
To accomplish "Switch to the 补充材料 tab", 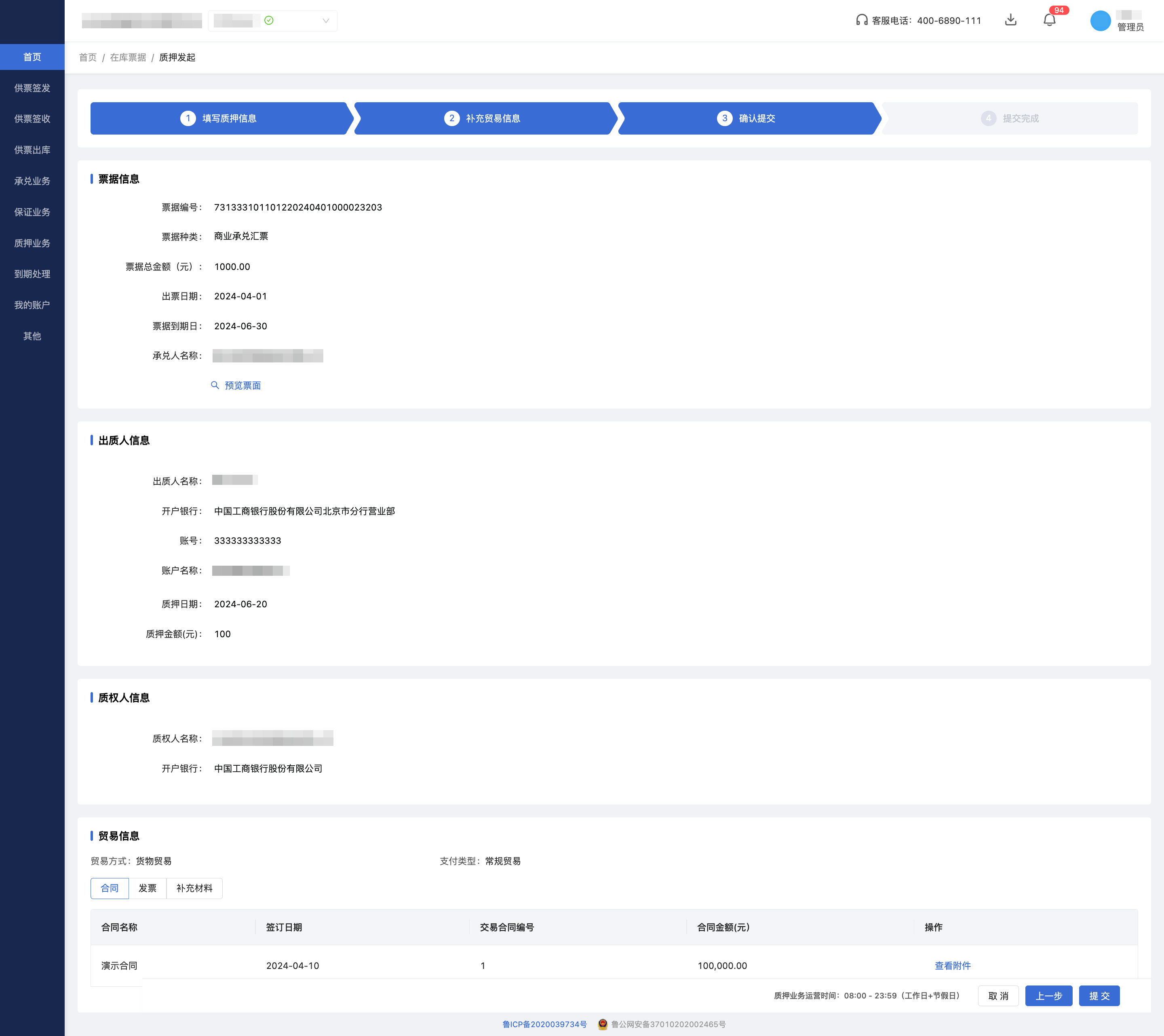I will (194, 888).
